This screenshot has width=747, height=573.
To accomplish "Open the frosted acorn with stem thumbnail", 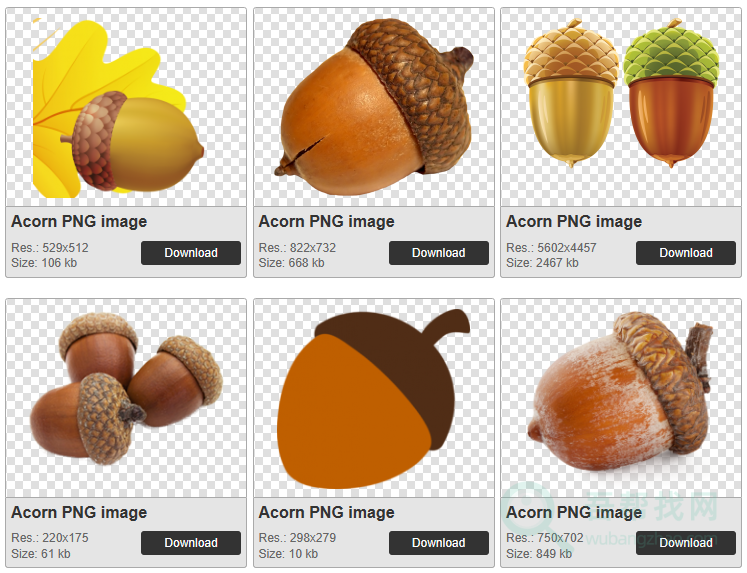I will point(620,398).
